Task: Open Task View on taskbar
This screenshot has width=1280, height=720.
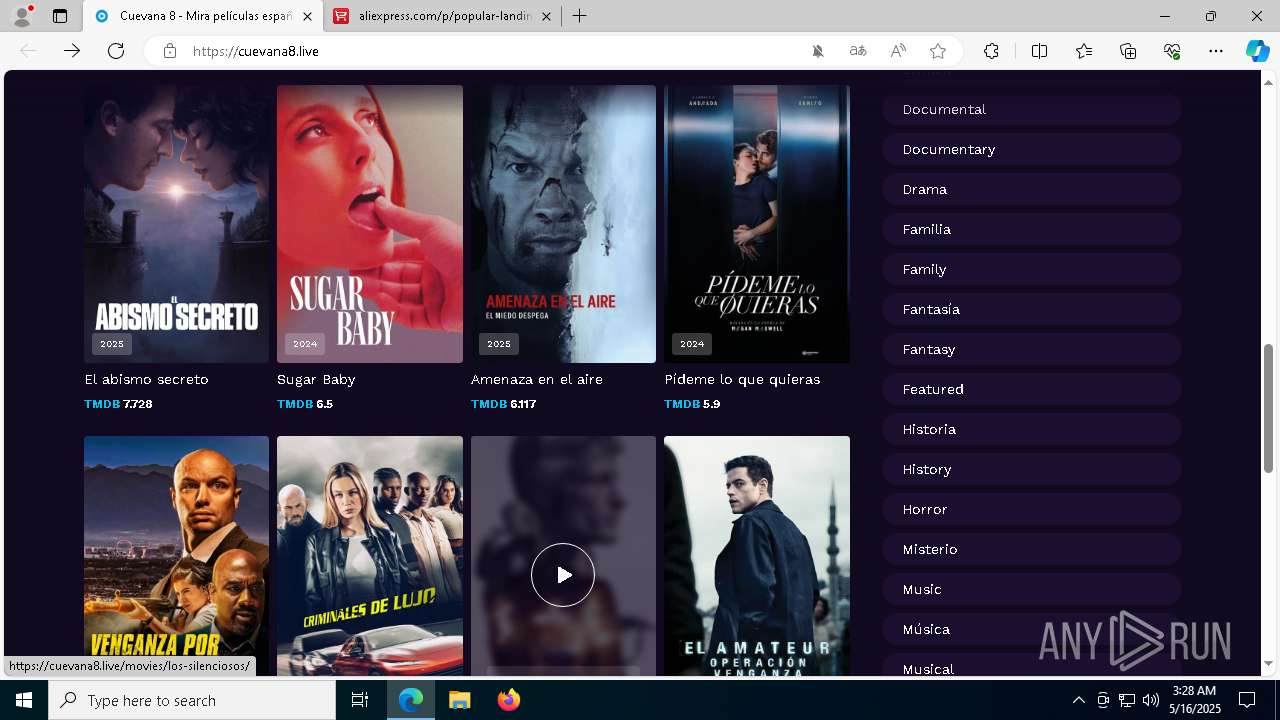Action: pos(360,700)
